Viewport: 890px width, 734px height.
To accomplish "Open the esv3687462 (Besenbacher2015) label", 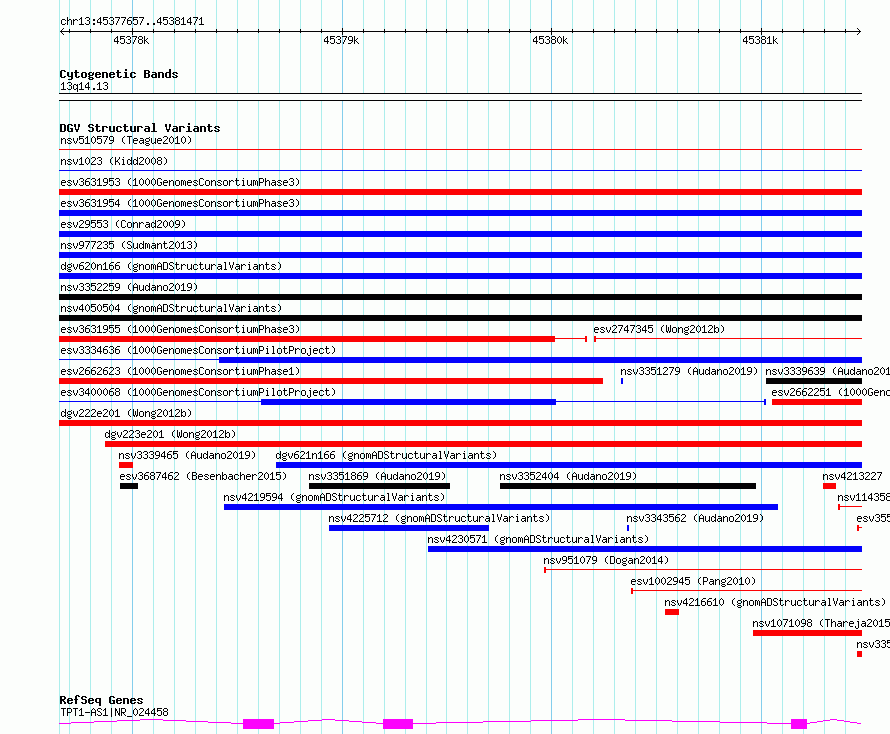I will (203, 476).
